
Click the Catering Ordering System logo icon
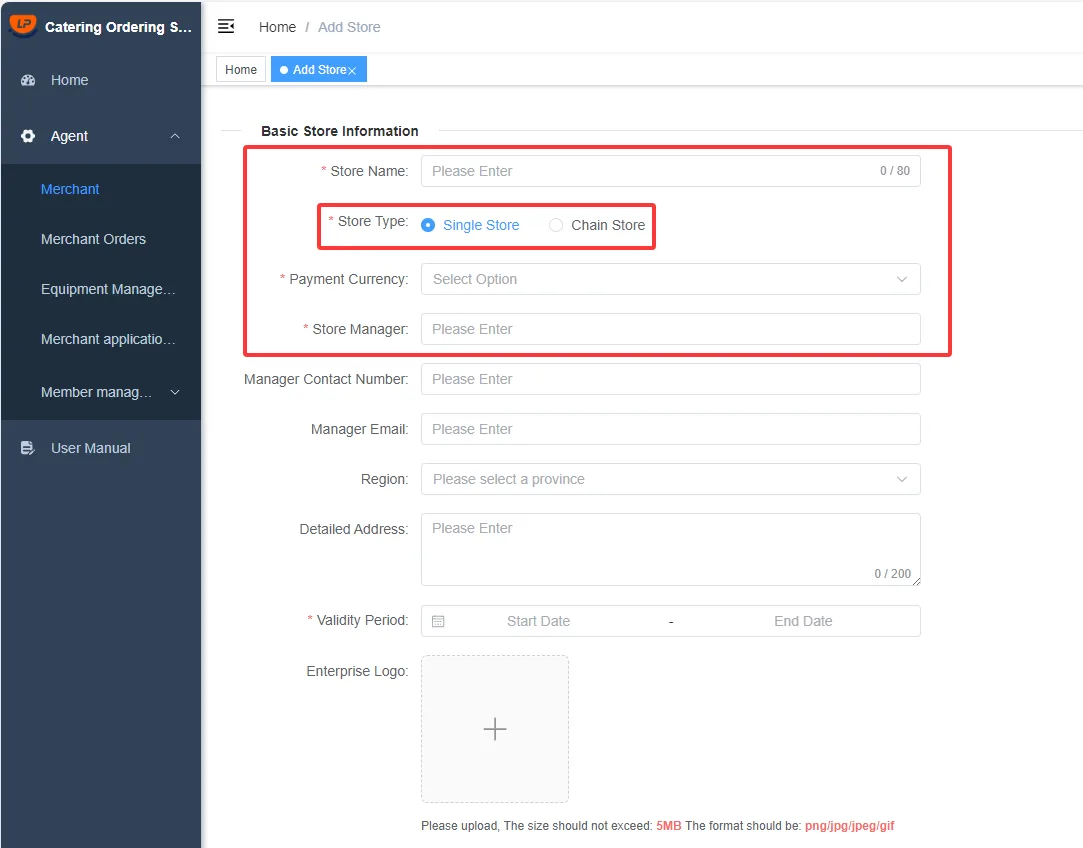point(23,26)
